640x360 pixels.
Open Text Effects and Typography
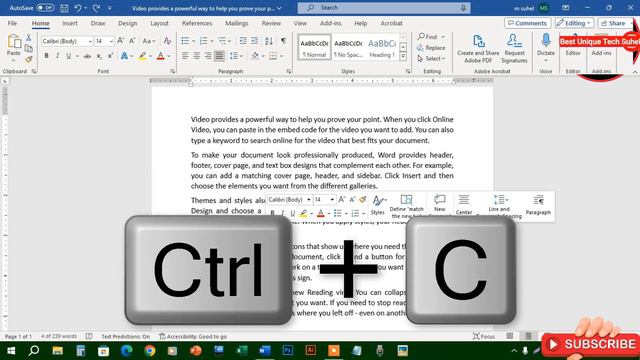click(124, 56)
